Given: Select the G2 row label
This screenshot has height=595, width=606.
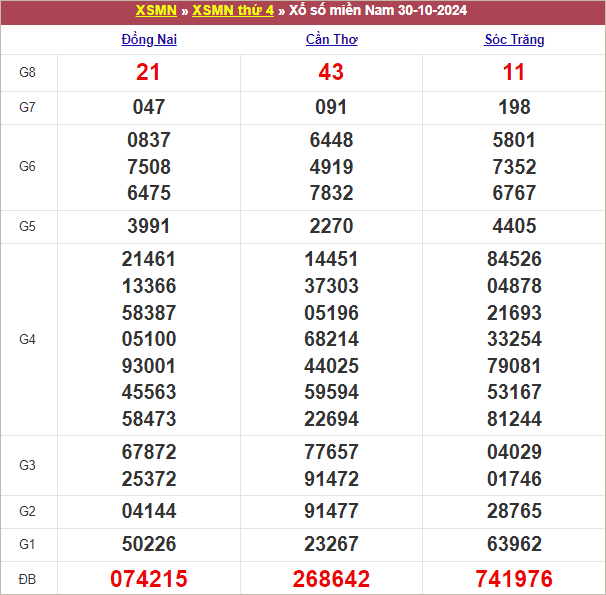Looking at the screenshot, I should (x=27, y=511).
